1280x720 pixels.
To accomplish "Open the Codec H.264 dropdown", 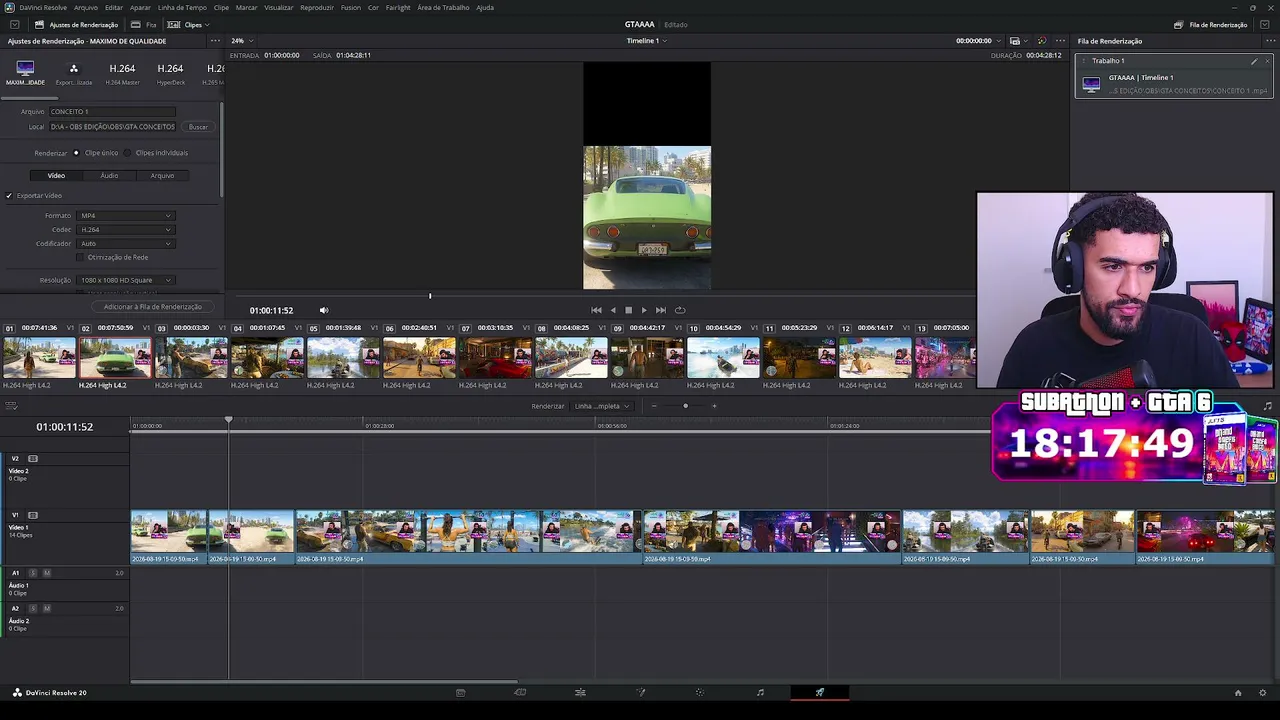I will pyautogui.click(x=126, y=230).
